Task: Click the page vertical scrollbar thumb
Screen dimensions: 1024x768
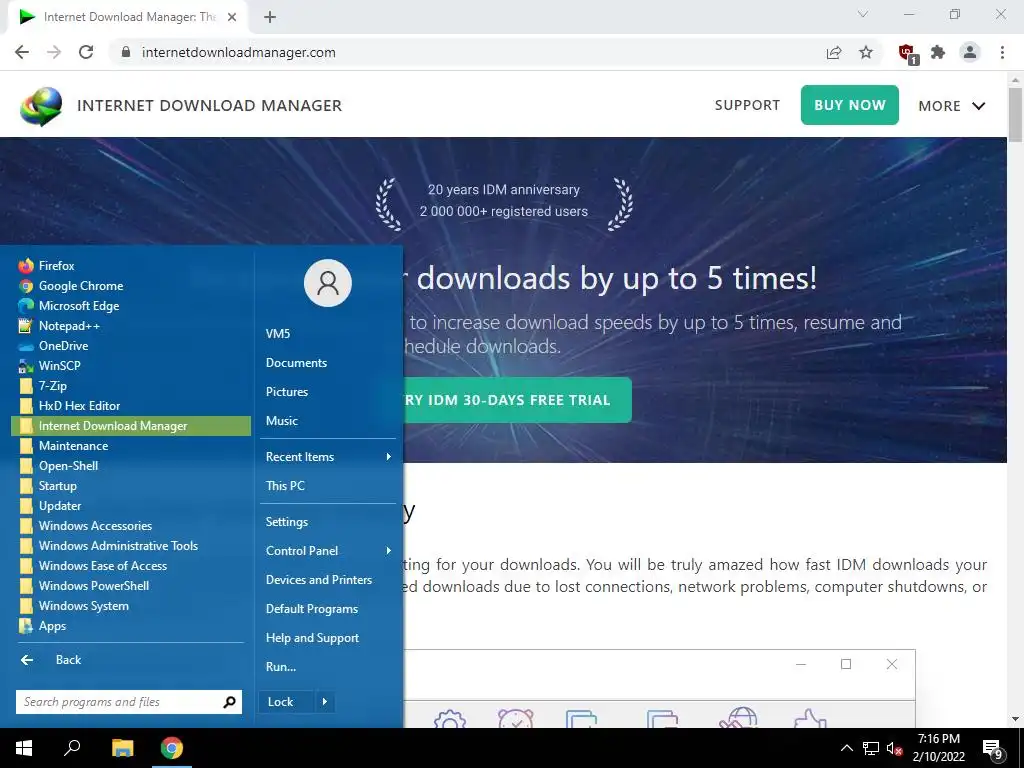Action: [1015, 114]
